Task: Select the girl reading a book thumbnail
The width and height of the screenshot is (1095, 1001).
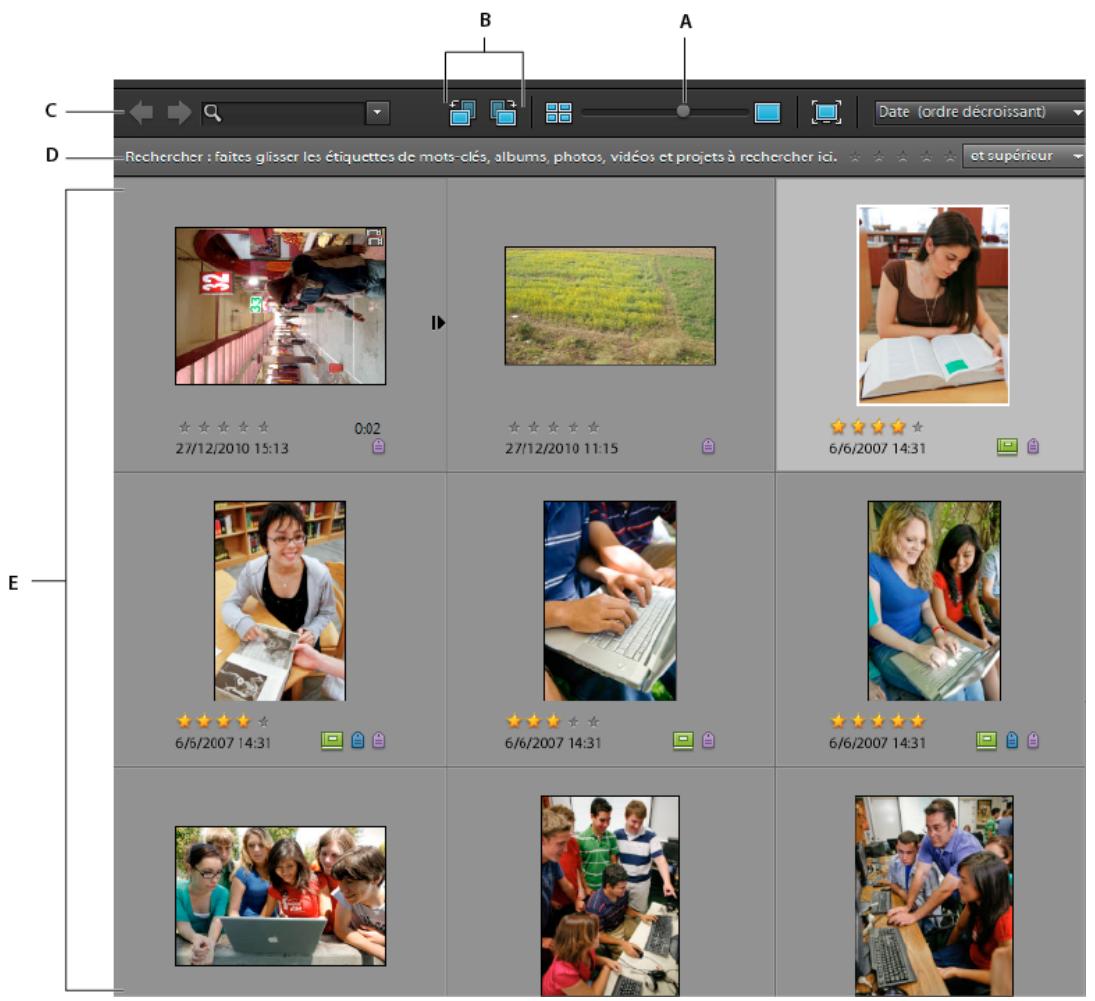Action: click(932, 305)
